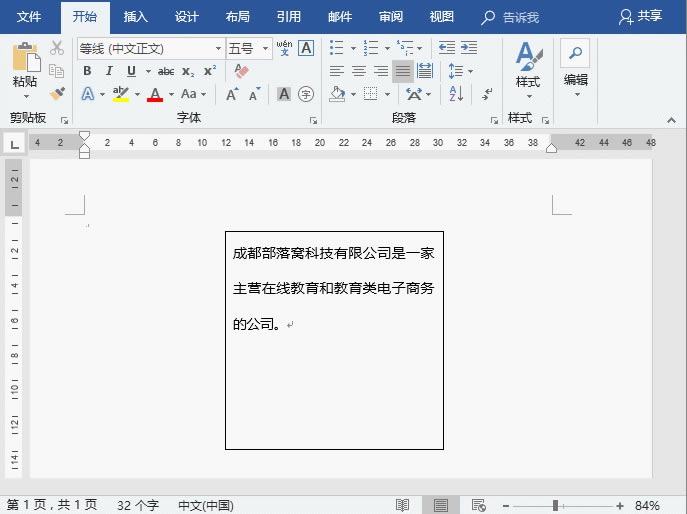
Task: Switch to the 插入 Insert tab
Action: point(135,17)
